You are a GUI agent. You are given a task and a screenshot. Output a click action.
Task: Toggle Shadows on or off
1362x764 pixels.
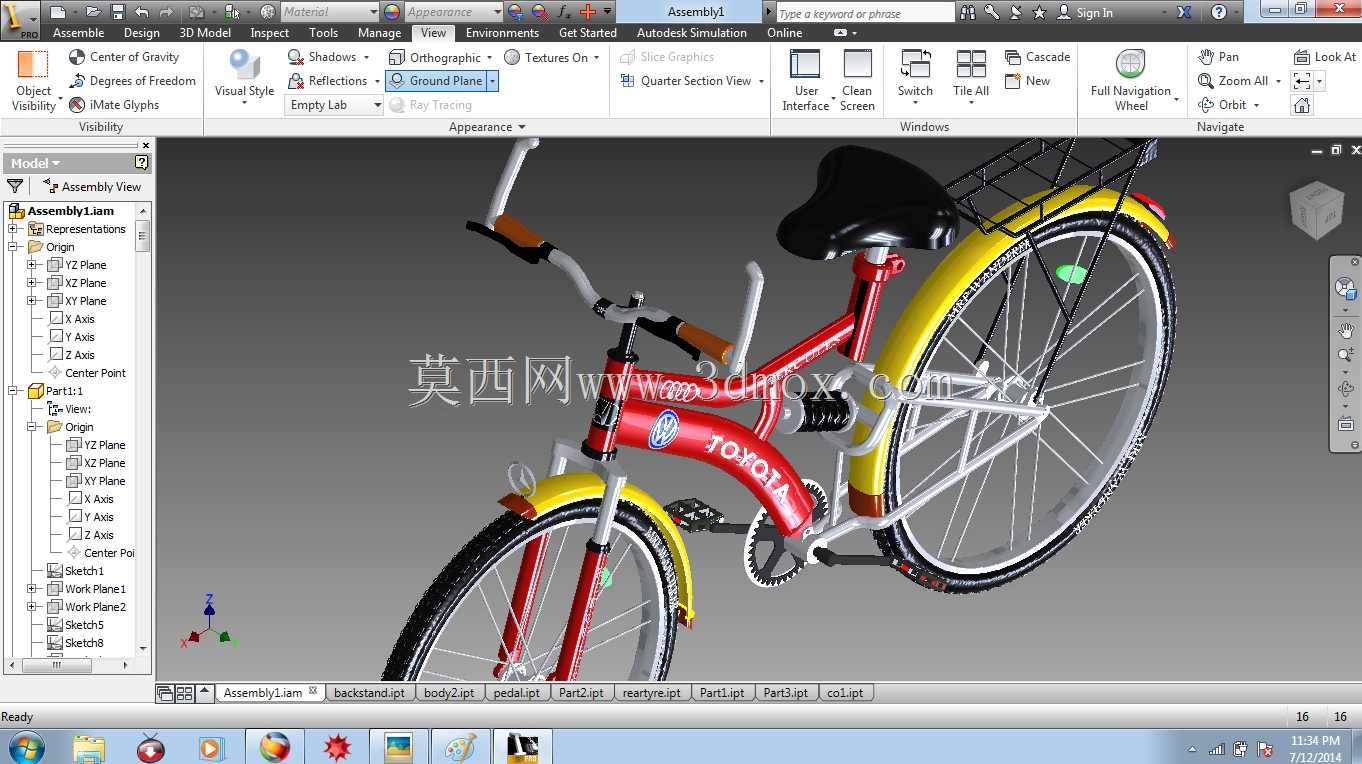321,57
